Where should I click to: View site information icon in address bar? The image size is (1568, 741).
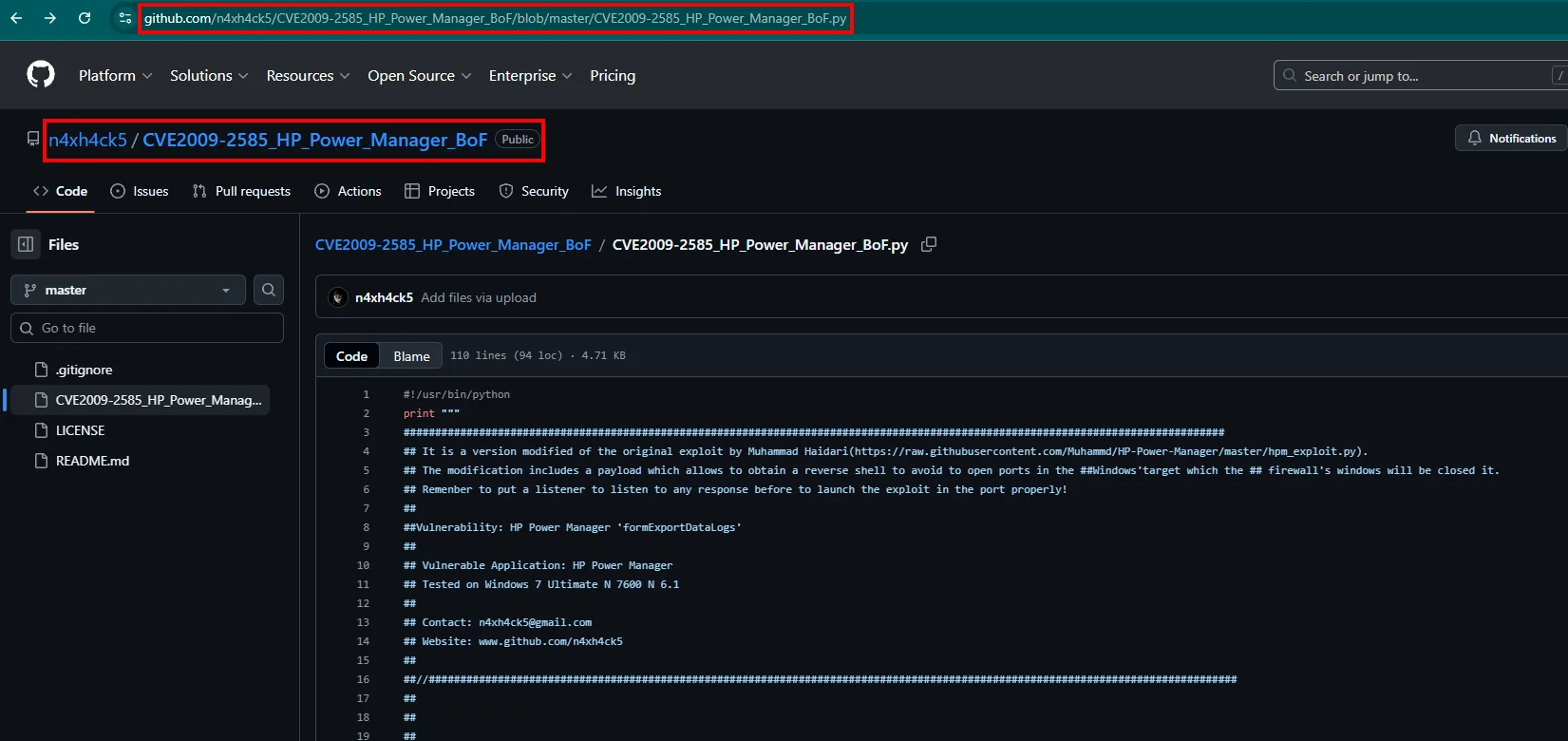click(x=124, y=18)
